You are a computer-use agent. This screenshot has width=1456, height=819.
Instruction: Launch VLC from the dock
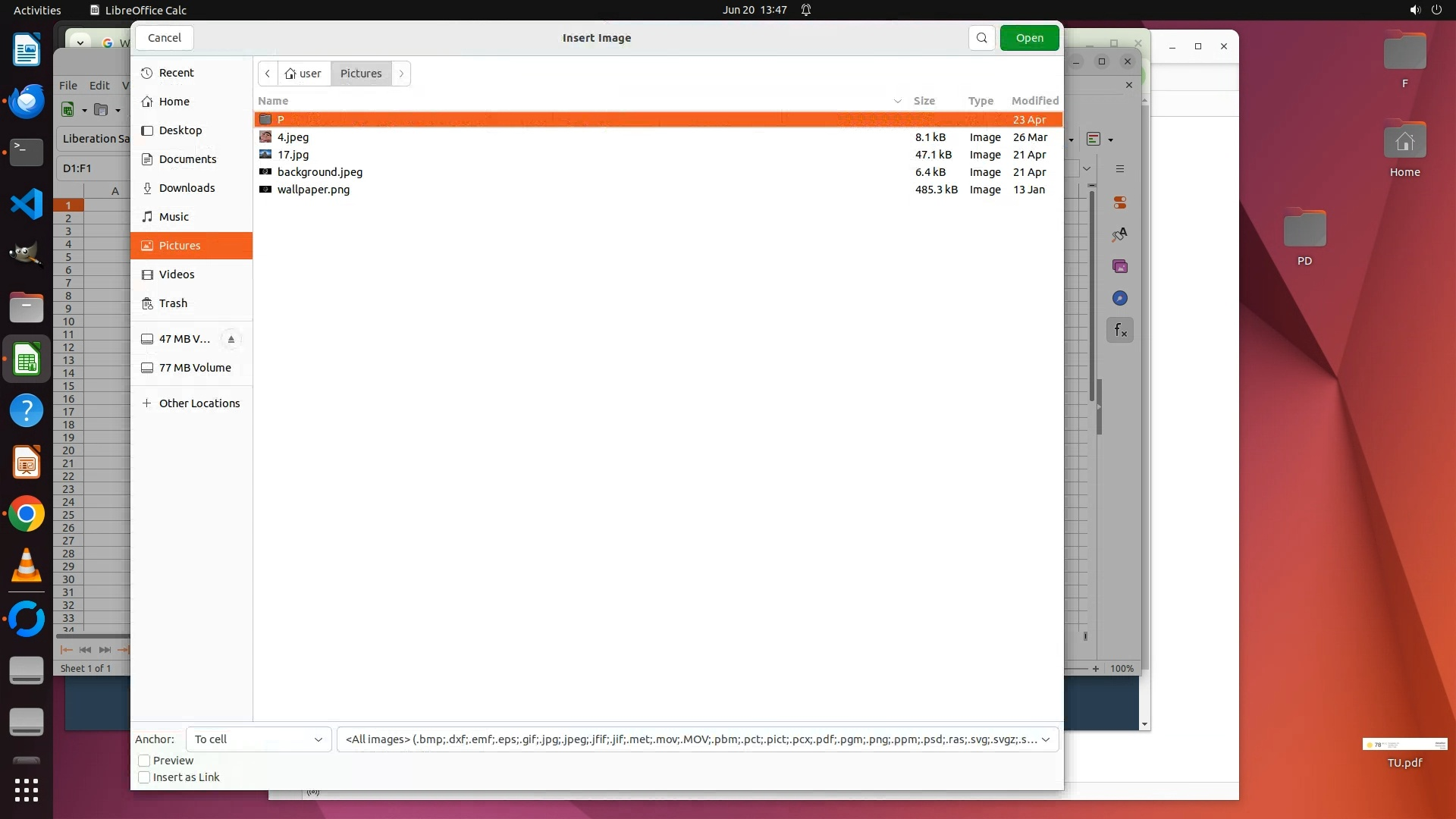tap(27, 566)
